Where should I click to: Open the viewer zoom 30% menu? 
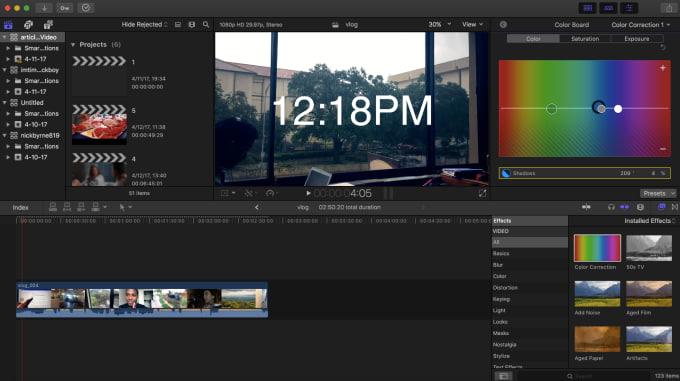coord(439,25)
